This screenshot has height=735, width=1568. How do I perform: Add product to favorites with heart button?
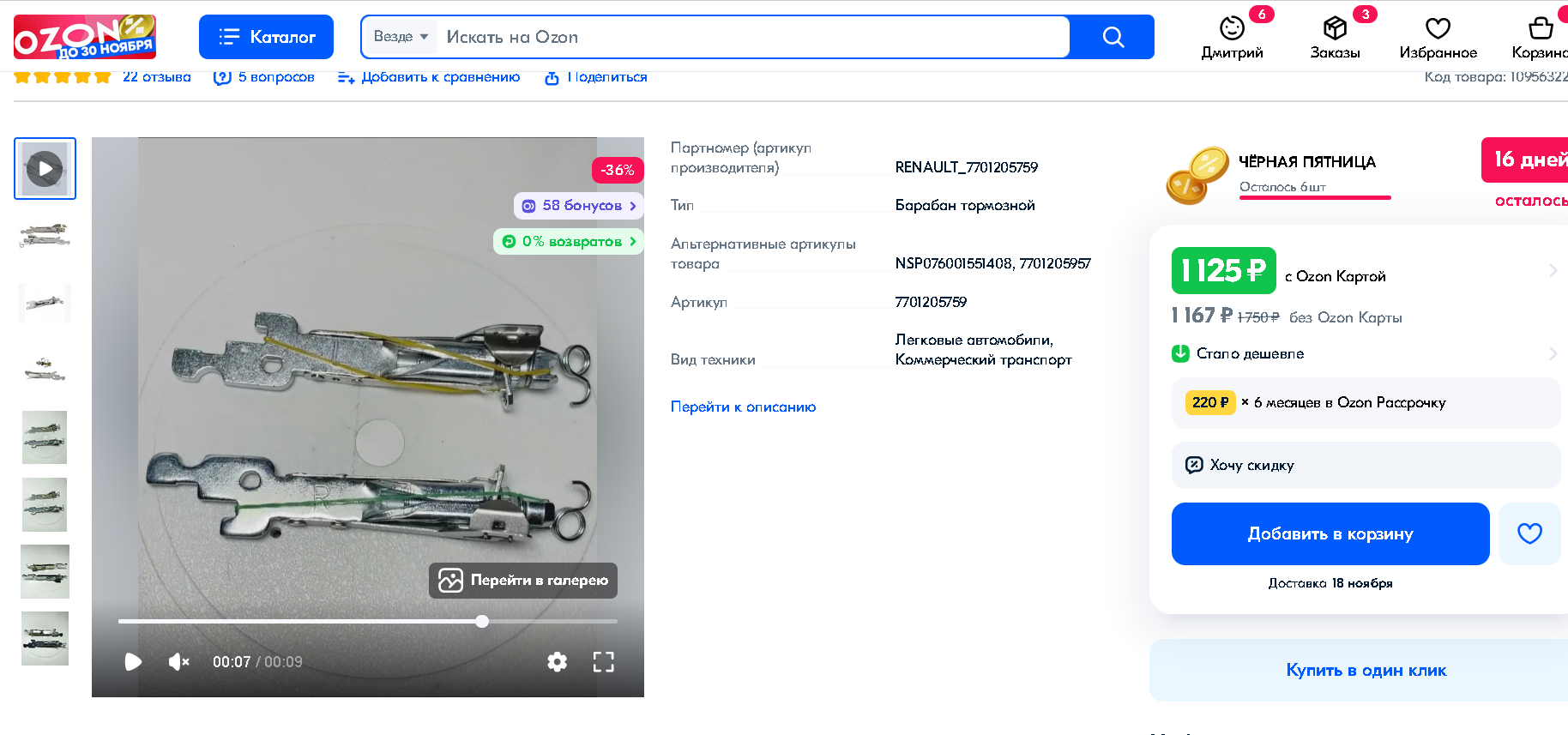pos(1529,533)
